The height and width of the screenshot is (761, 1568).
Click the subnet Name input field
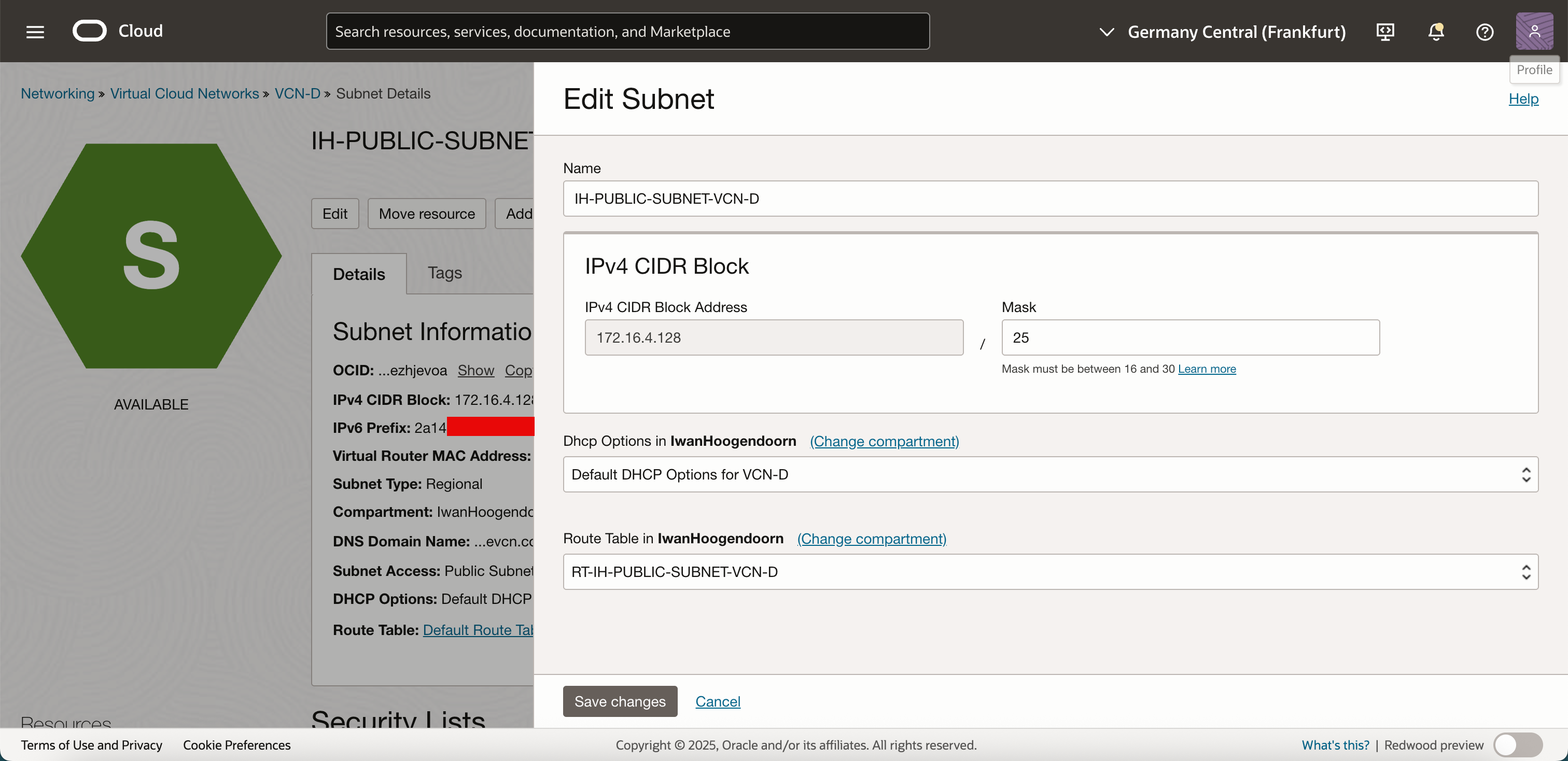click(1050, 199)
